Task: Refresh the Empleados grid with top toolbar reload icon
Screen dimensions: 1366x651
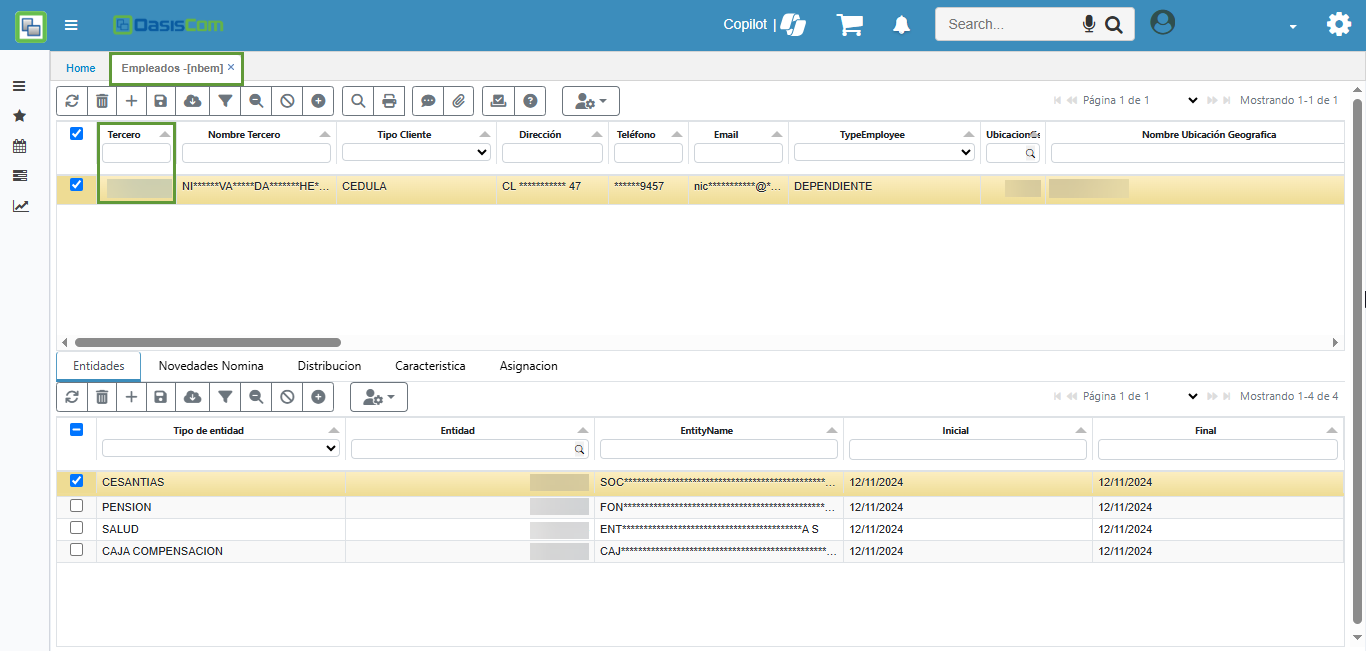Action: point(71,101)
